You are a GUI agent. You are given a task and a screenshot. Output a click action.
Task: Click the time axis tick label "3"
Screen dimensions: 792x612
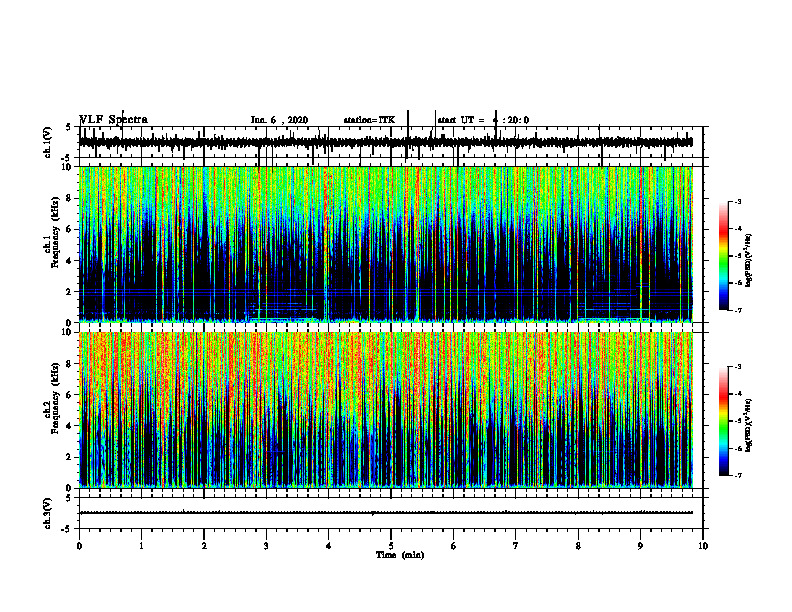(x=266, y=546)
